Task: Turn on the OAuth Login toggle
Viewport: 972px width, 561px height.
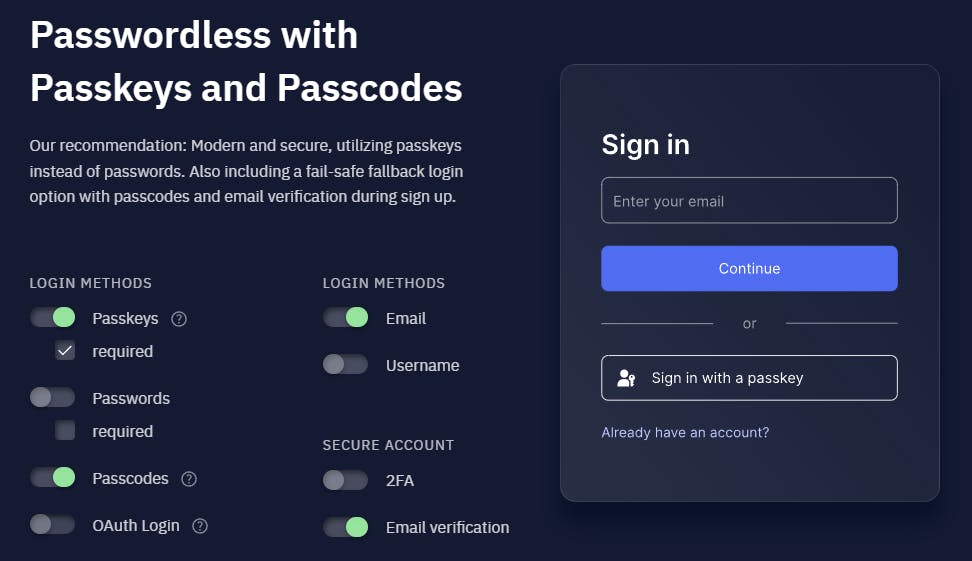Action: pos(53,525)
